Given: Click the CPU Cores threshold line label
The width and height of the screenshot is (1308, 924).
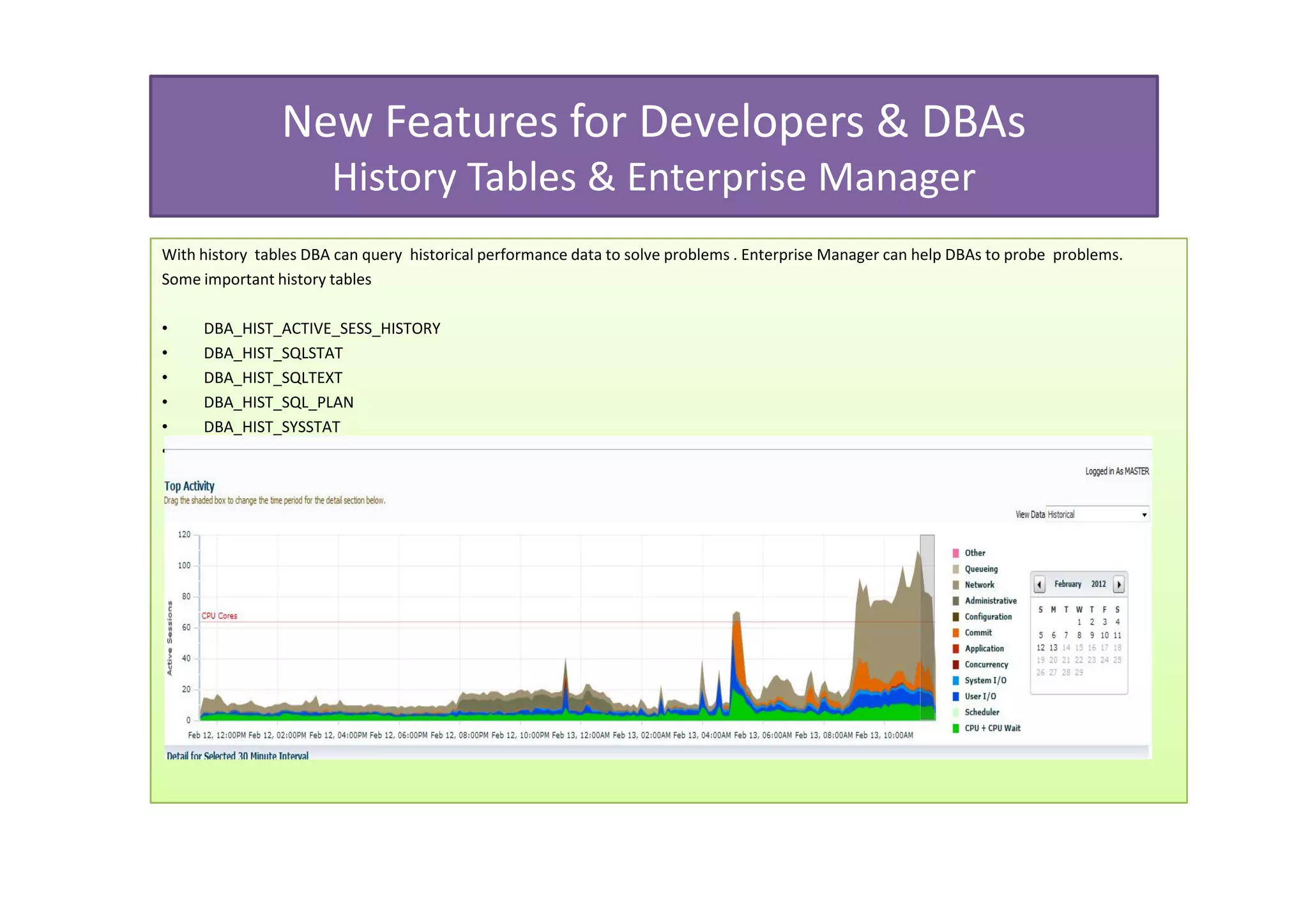Looking at the screenshot, I should click(219, 616).
